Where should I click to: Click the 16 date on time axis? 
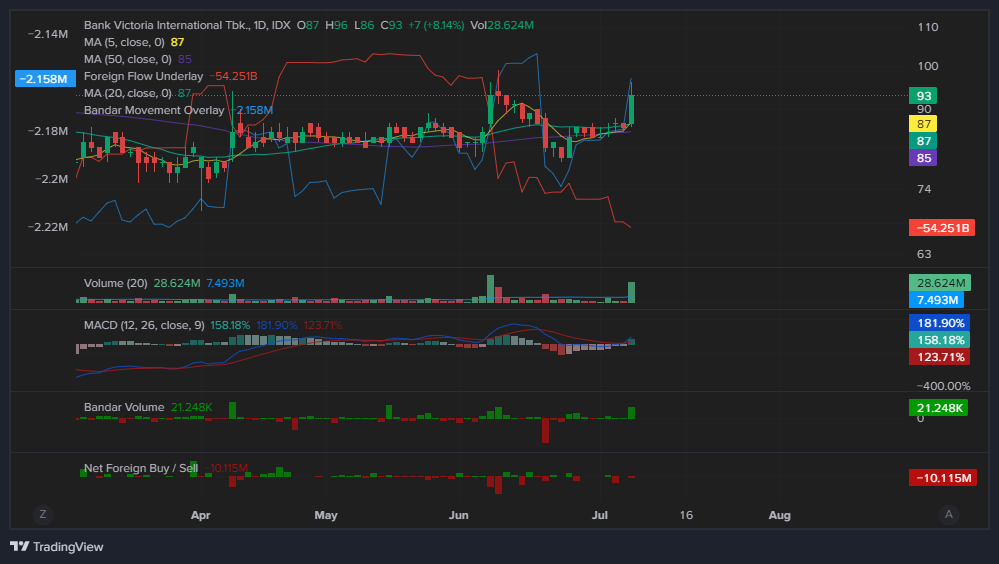pyautogui.click(x=686, y=515)
